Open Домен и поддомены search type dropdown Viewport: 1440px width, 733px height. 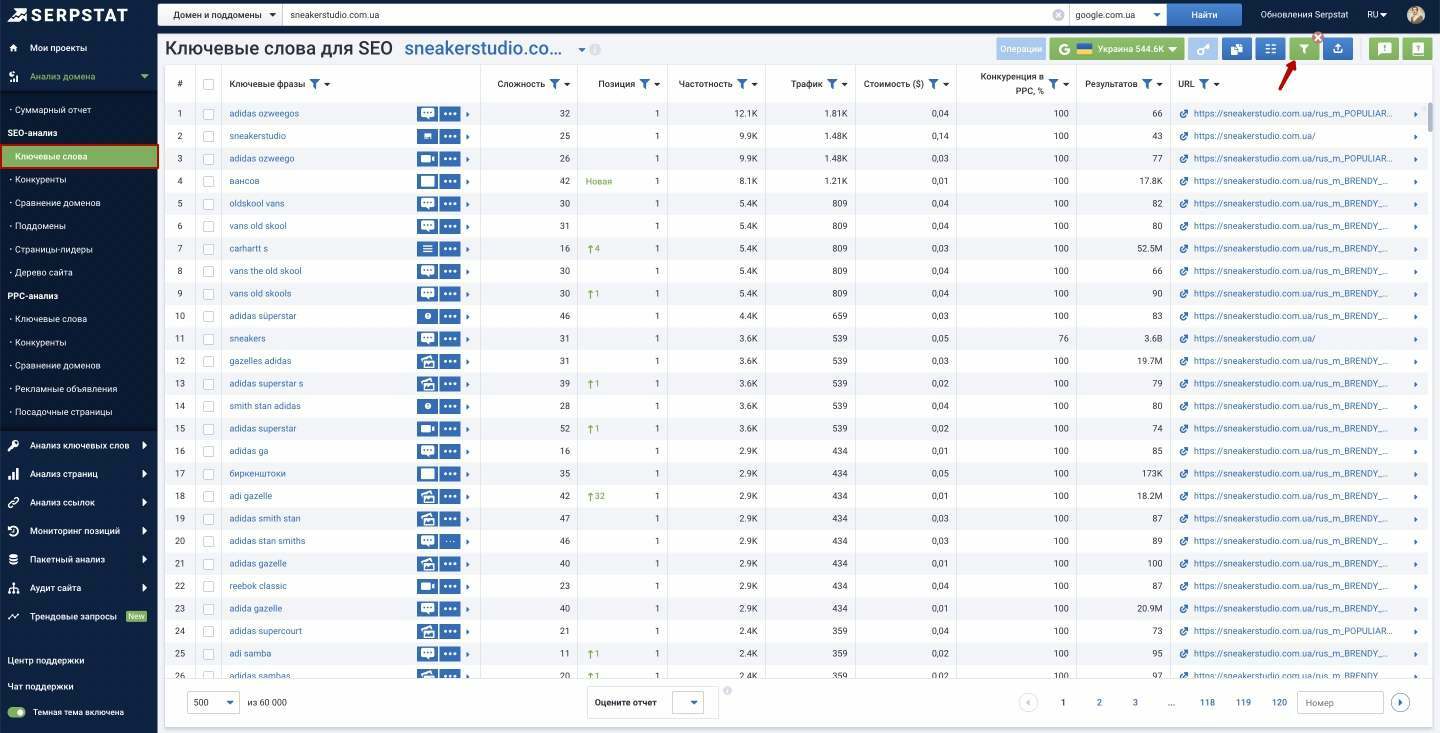click(221, 15)
